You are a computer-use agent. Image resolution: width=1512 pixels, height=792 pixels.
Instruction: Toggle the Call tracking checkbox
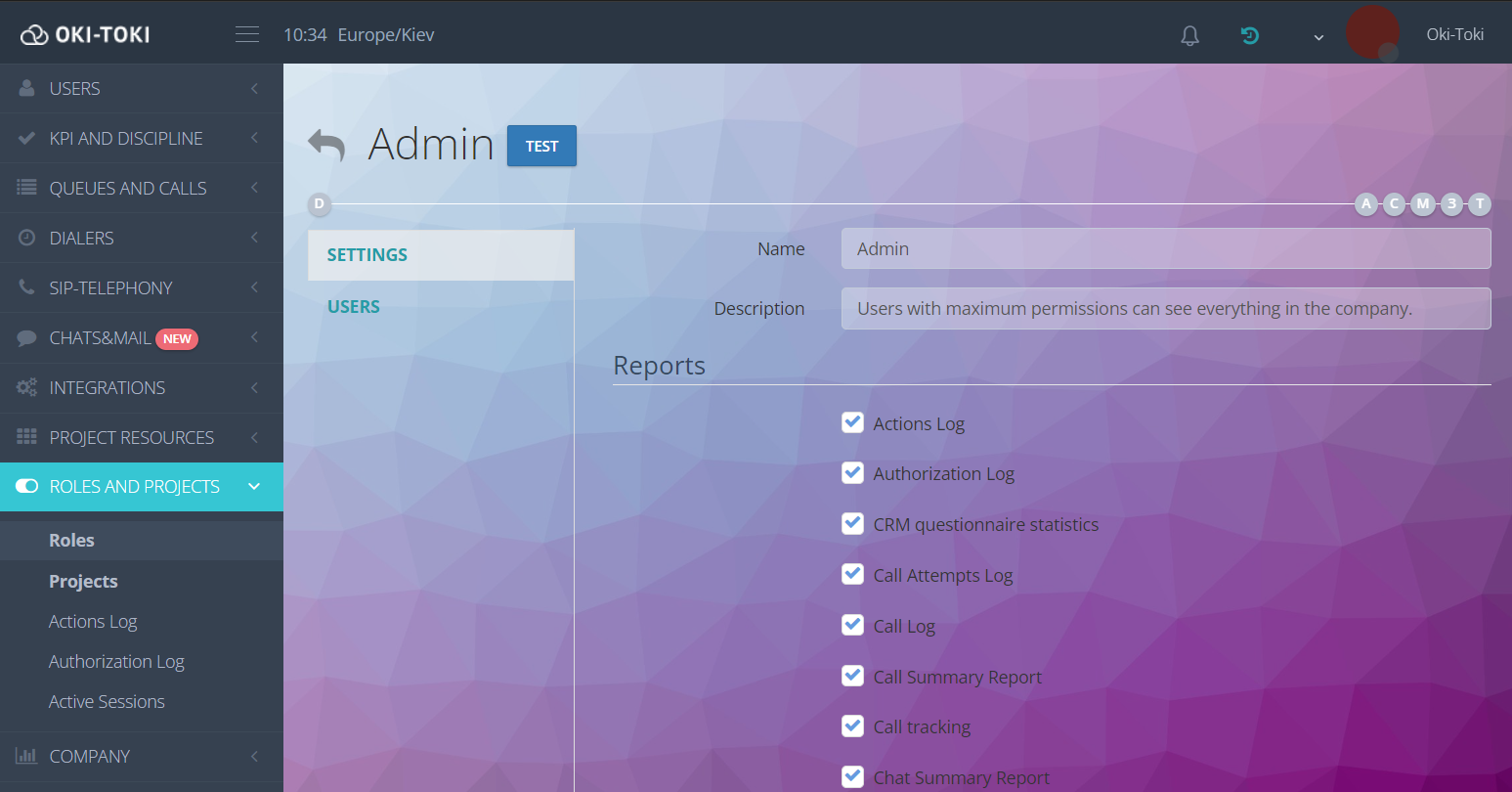click(852, 726)
